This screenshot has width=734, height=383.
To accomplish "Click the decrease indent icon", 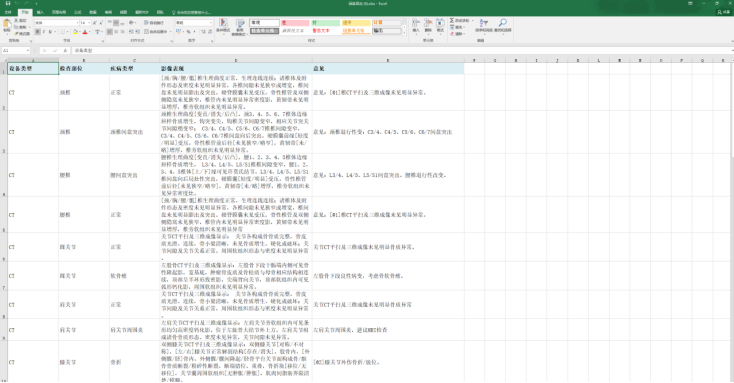I will [132, 32].
